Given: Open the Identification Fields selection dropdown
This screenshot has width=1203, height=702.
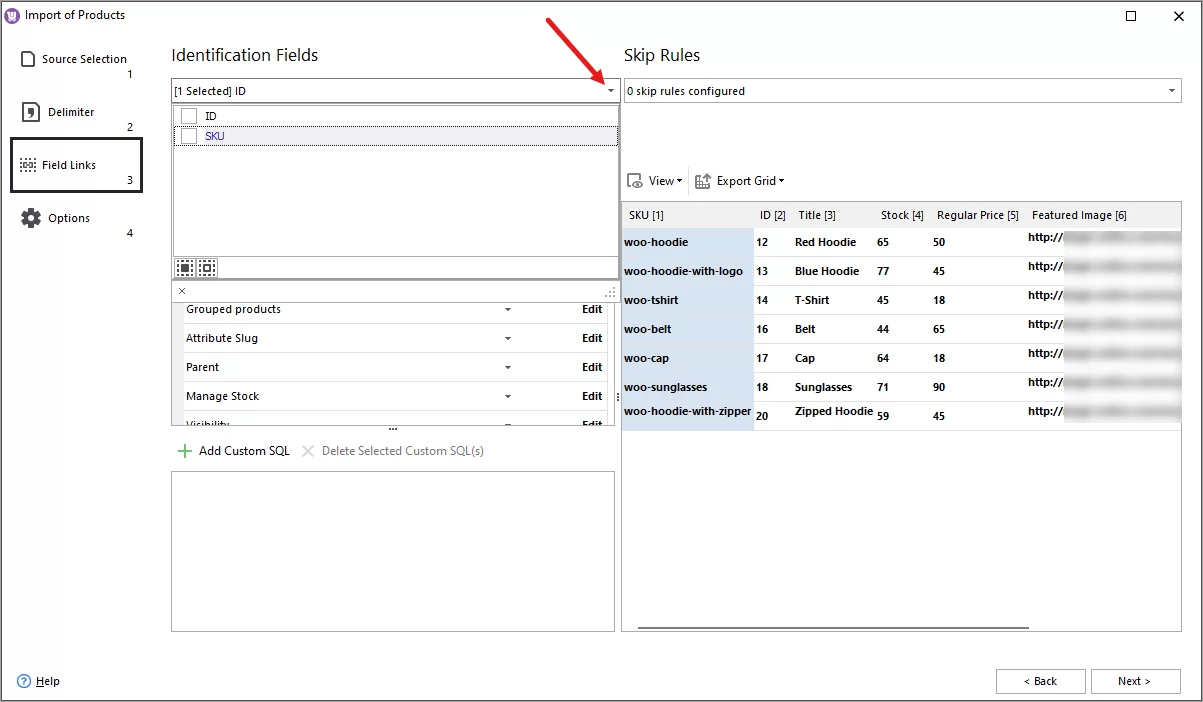Looking at the screenshot, I should pos(610,90).
